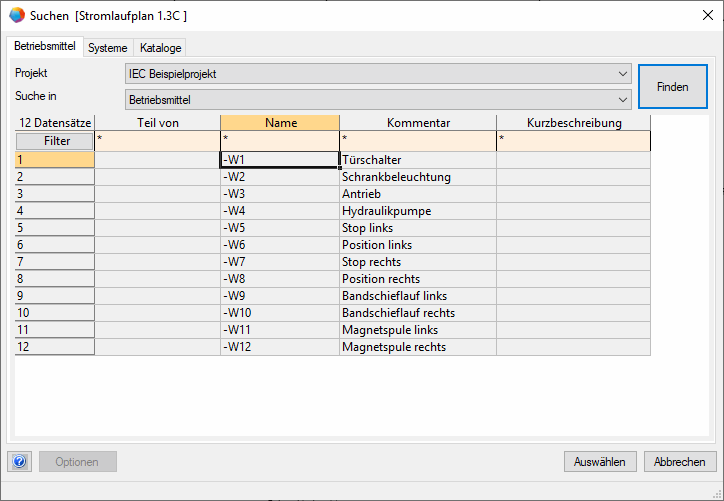Viewport: 724px width, 501px height.
Task: Click the 'Teil von' column header
Action: 157,123
